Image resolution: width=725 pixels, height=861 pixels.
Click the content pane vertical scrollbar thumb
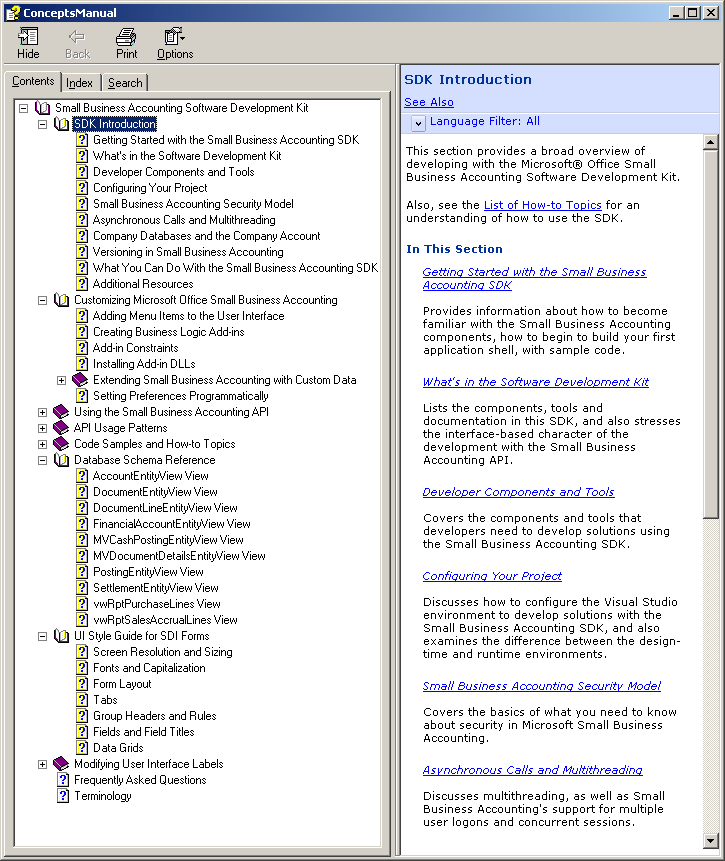click(711, 334)
